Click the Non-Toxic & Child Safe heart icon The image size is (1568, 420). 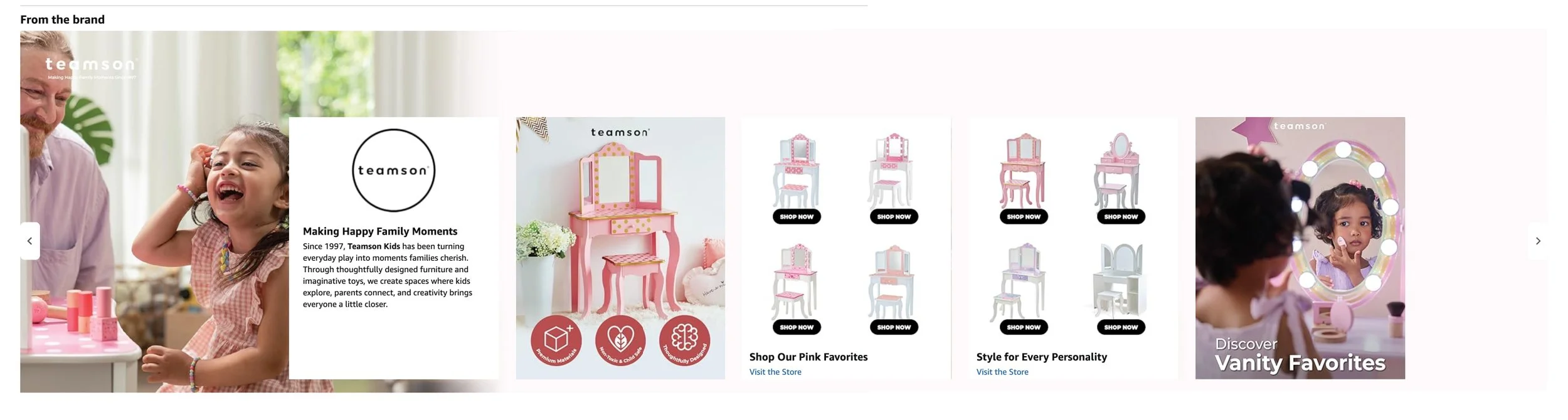pyautogui.click(x=620, y=341)
